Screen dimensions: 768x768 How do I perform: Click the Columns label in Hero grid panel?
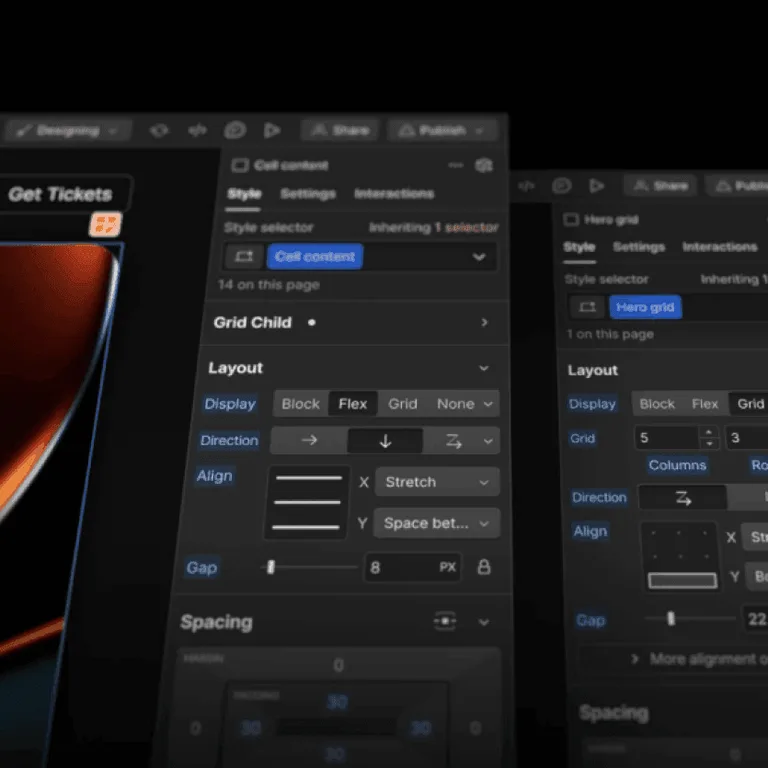pos(677,465)
